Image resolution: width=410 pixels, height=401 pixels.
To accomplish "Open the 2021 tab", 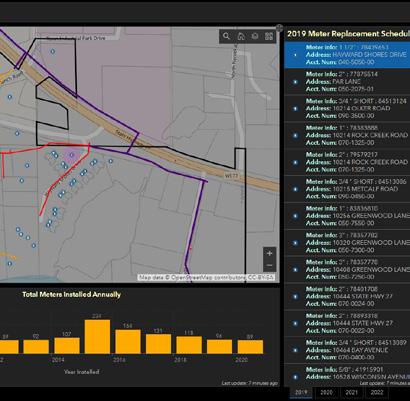I will tap(351, 392).
